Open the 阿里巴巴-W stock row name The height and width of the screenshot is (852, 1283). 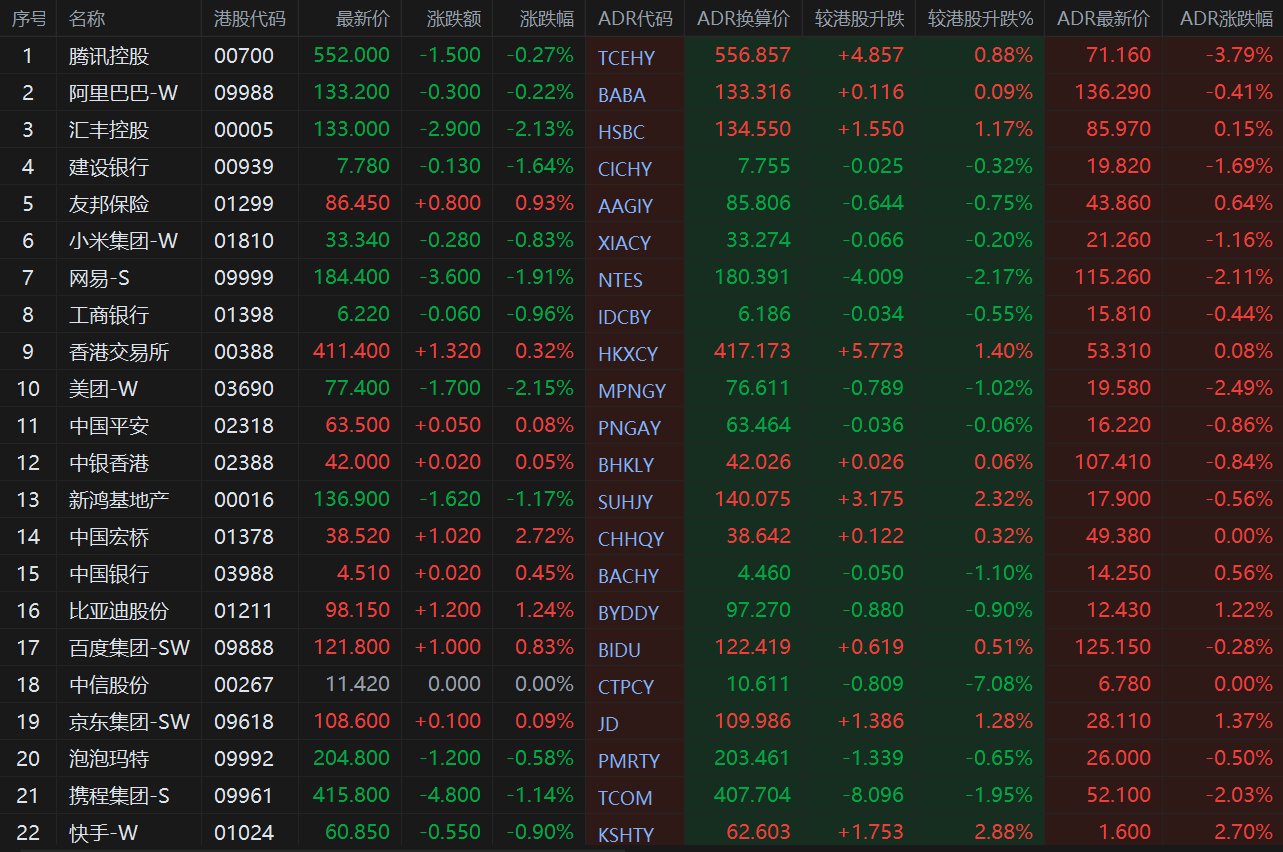(x=124, y=93)
